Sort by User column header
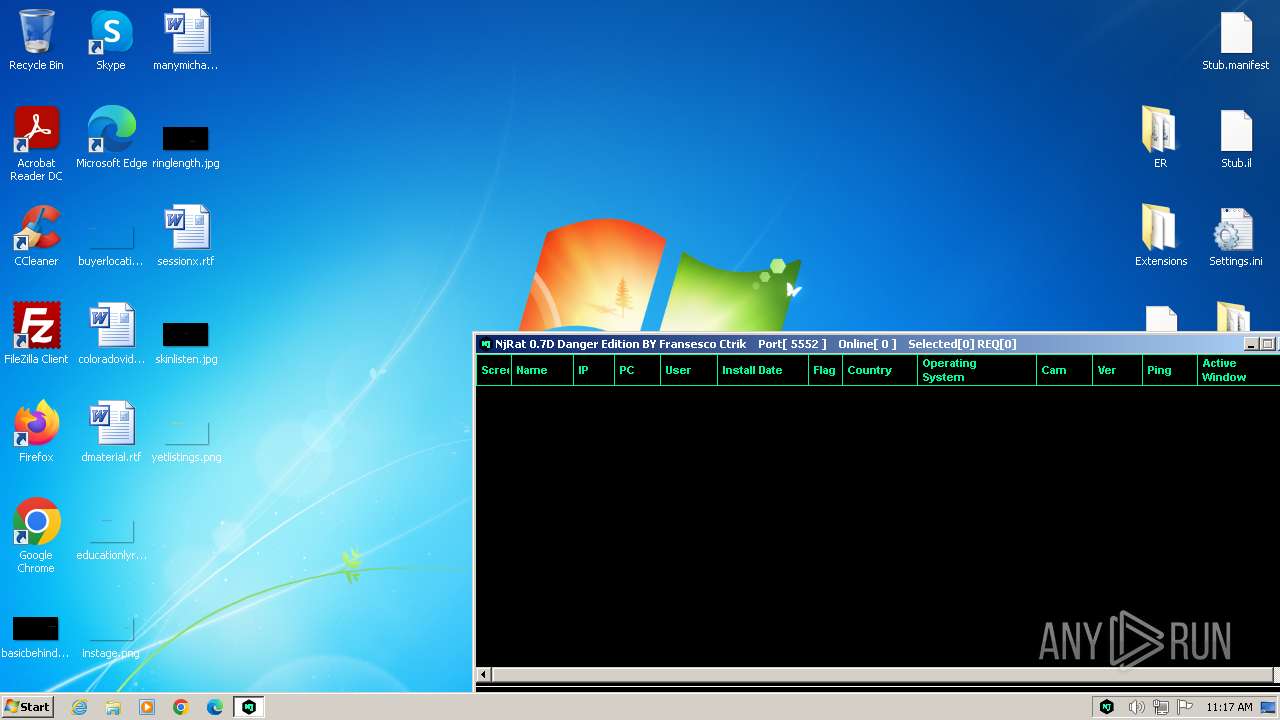Viewport: 1280px width, 720px height. pos(689,370)
